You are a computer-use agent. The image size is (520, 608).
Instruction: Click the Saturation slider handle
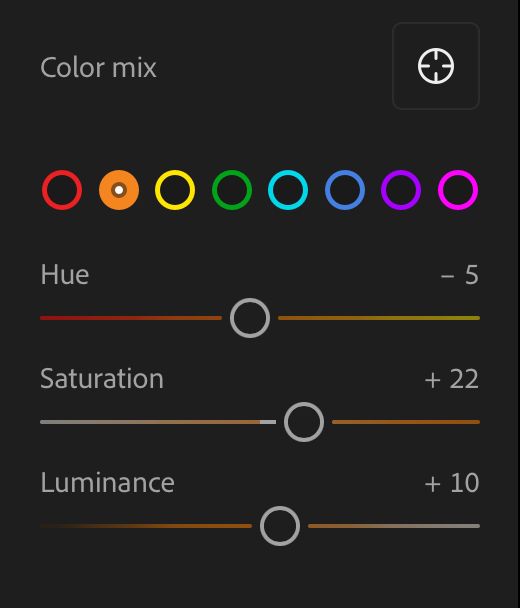tap(304, 422)
